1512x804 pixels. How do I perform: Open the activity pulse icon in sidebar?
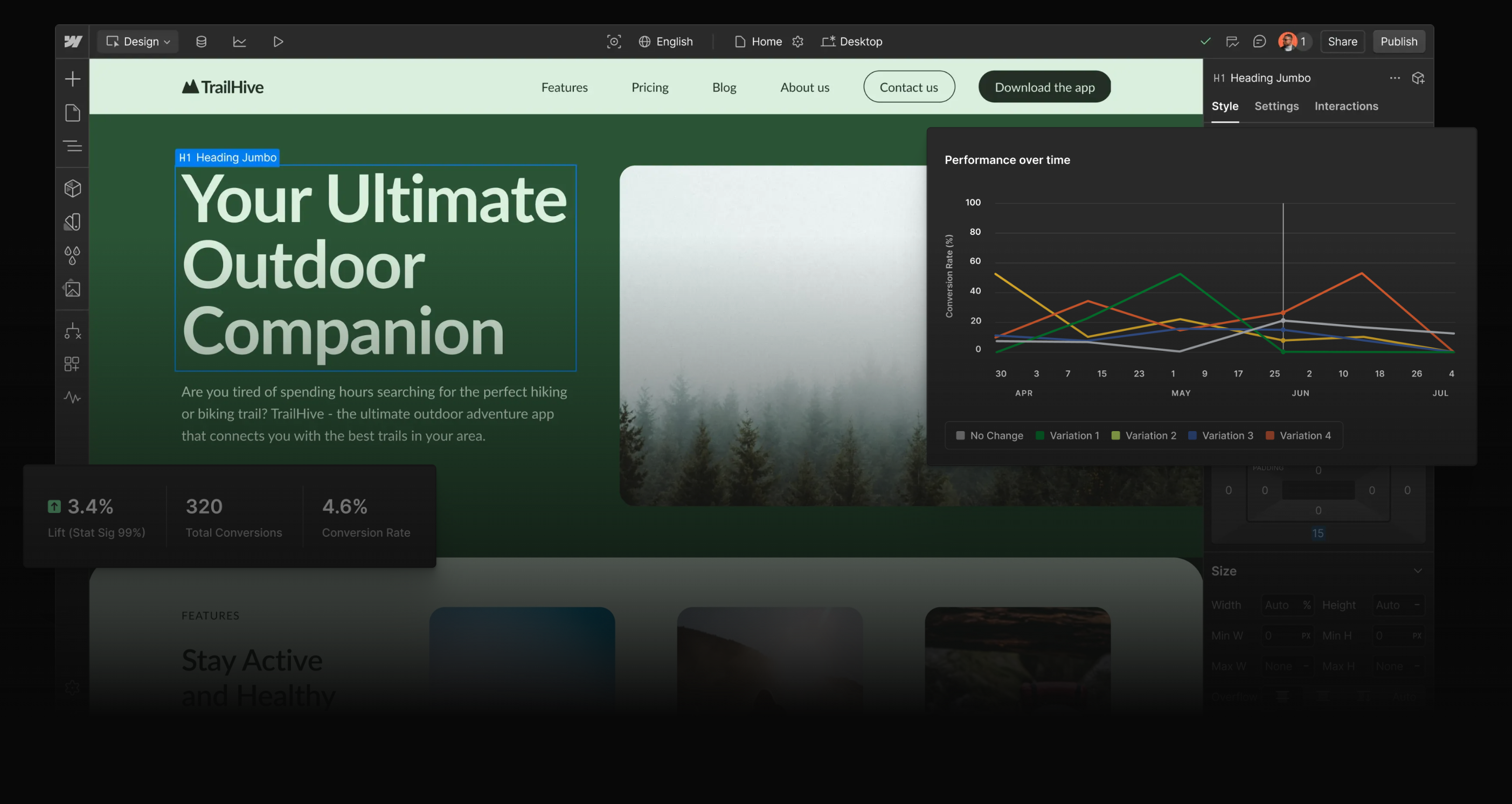pos(72,397)
